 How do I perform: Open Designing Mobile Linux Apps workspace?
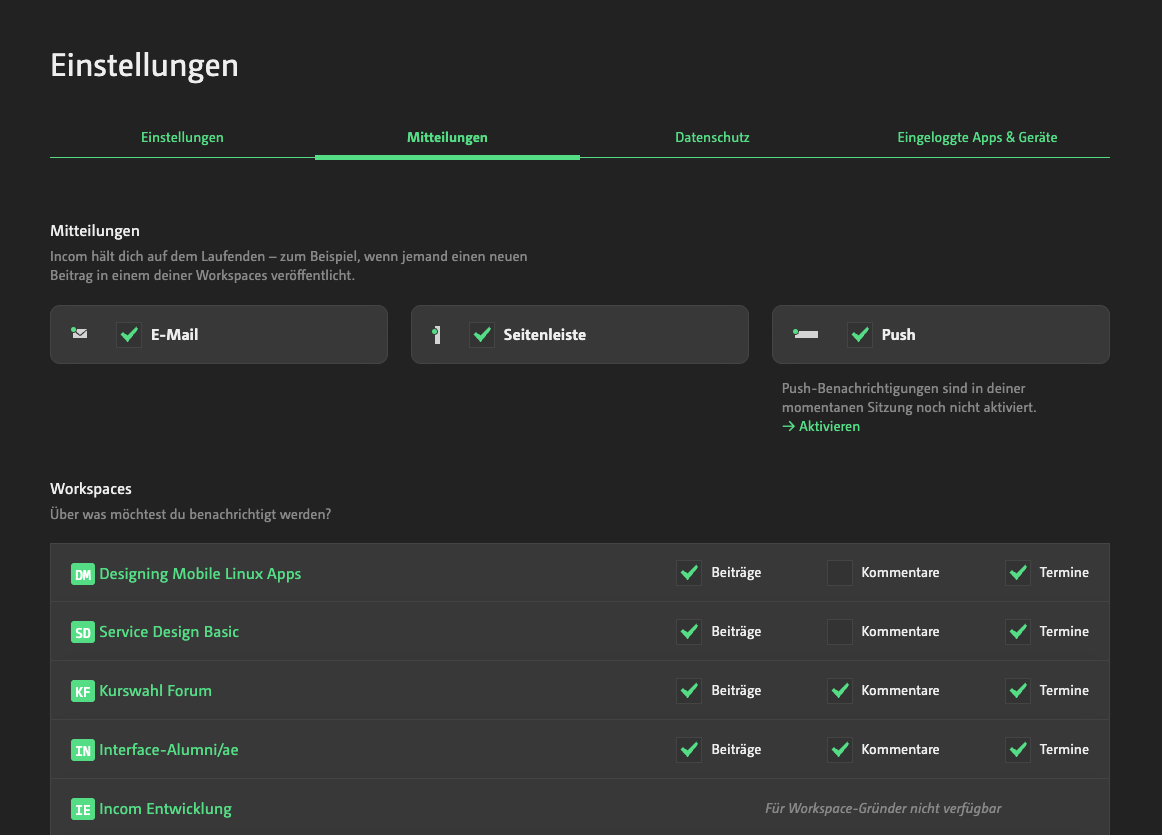pyautogui.click(x=200, y=573)
